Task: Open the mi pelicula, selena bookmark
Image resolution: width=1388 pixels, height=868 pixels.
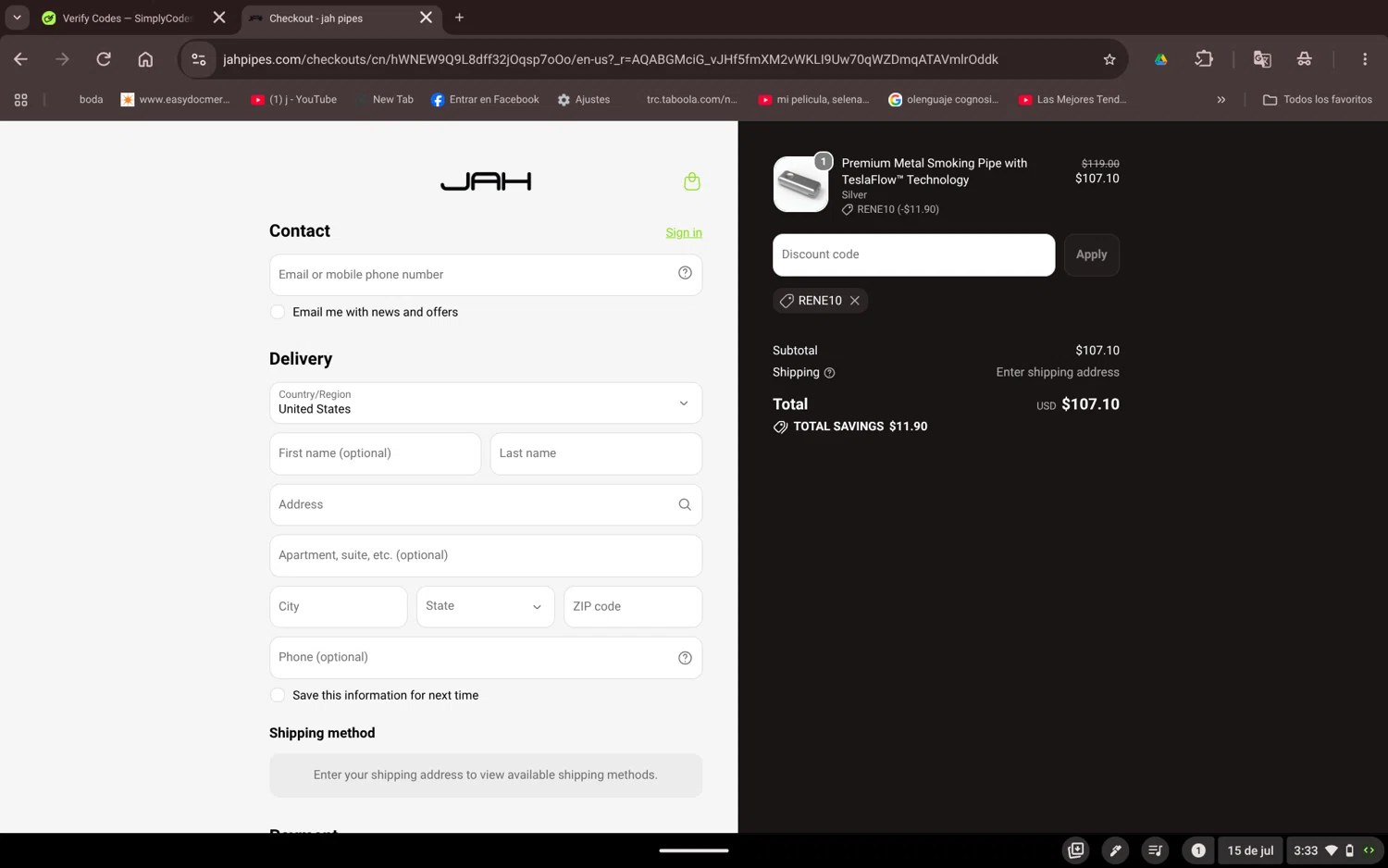Action: (813, 100)
